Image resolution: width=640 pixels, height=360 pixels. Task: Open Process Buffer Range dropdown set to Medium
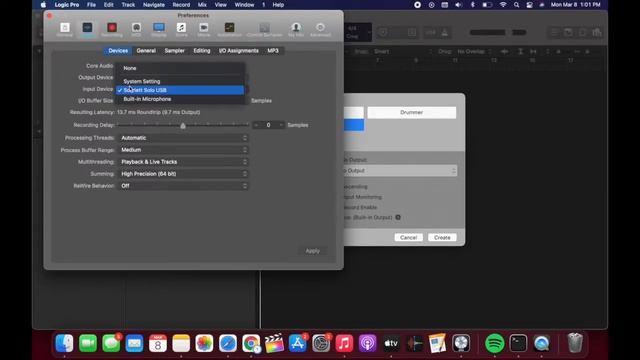(x=183, y=150)
